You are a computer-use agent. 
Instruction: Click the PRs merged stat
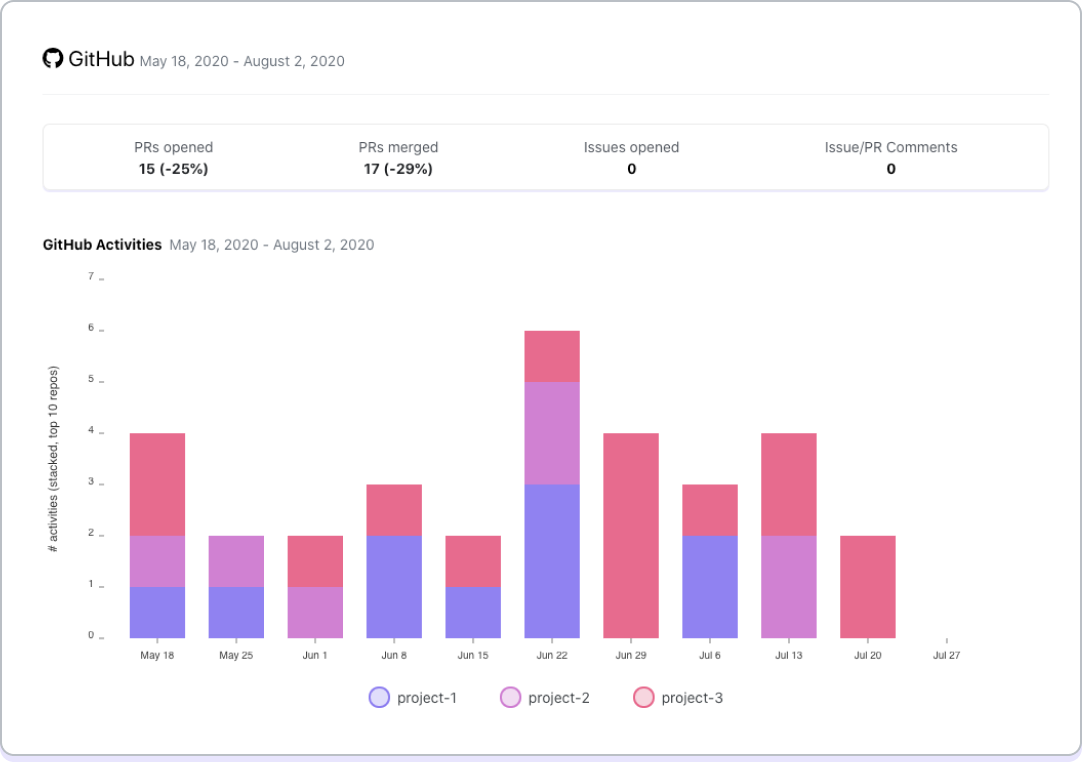point(398,158)
